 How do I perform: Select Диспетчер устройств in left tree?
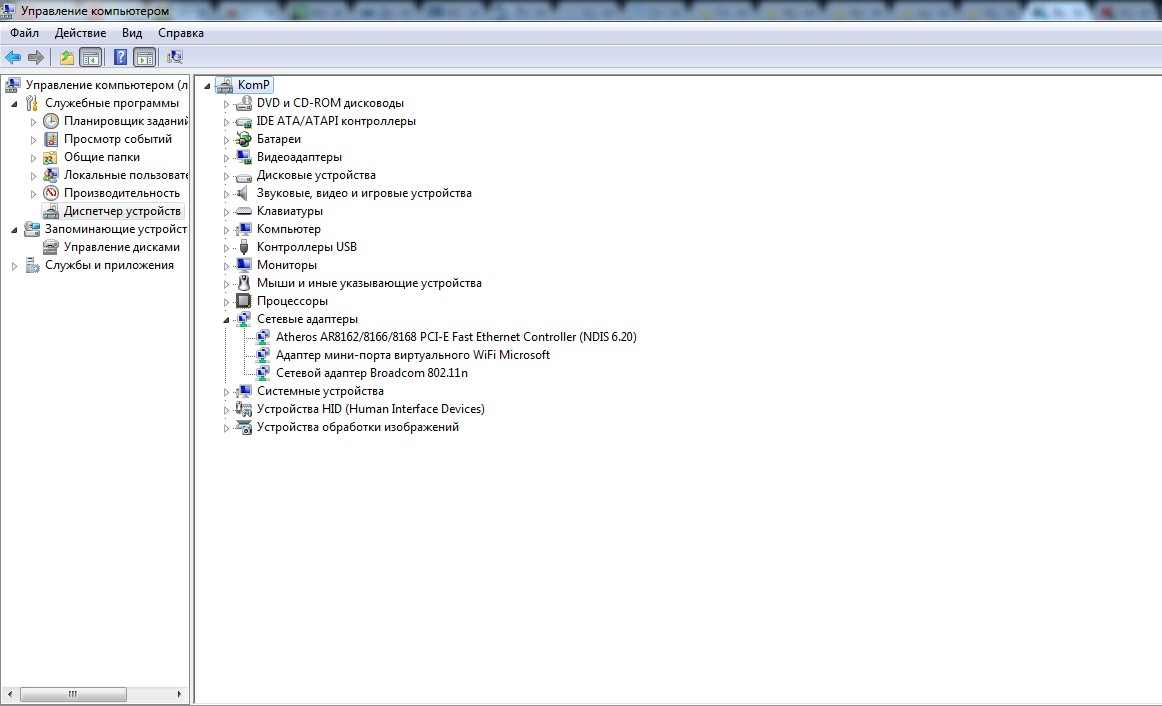coord(122,211)
